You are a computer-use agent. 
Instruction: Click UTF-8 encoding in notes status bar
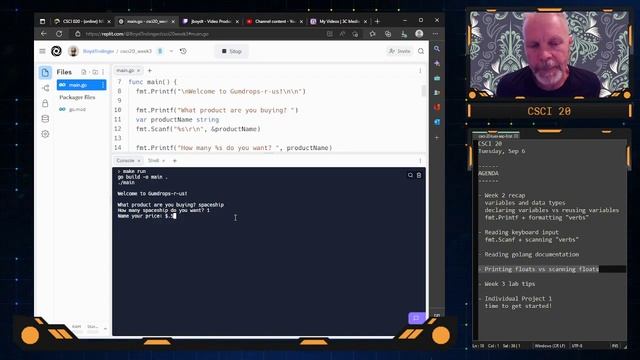point(577,346)
